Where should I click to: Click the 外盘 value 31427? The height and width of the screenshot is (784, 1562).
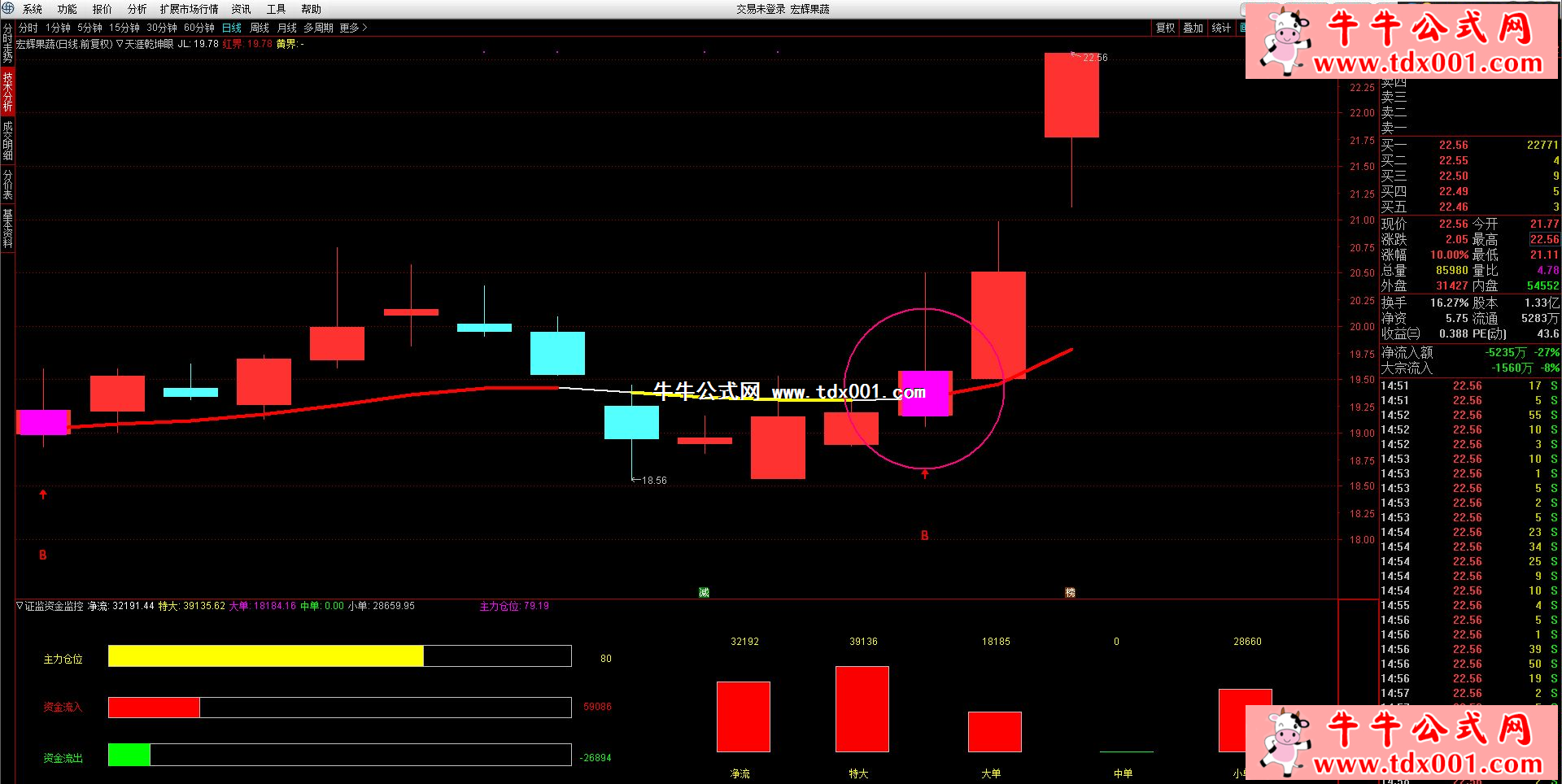click(x=1452, y=285)
